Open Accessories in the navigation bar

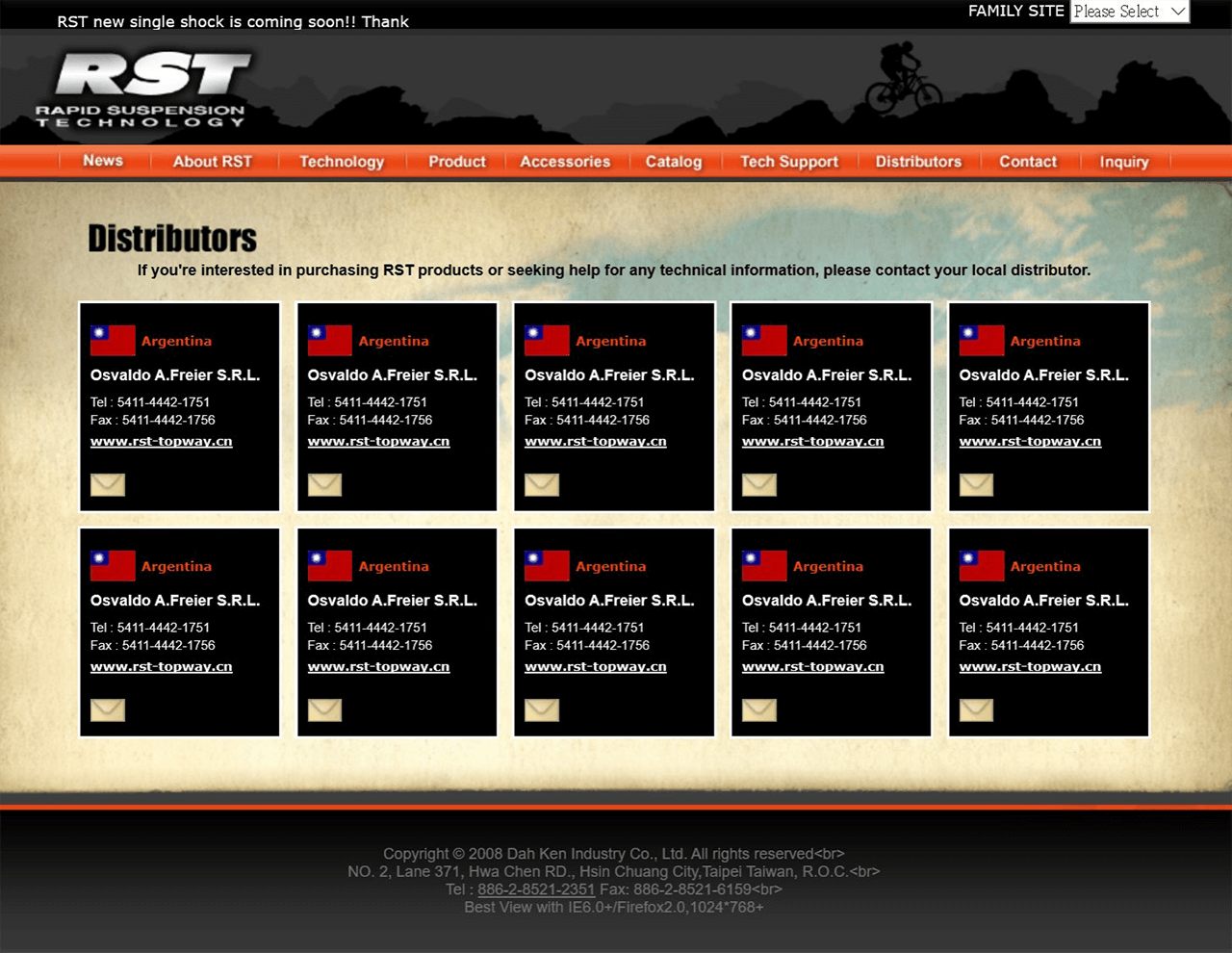(565, 162)
